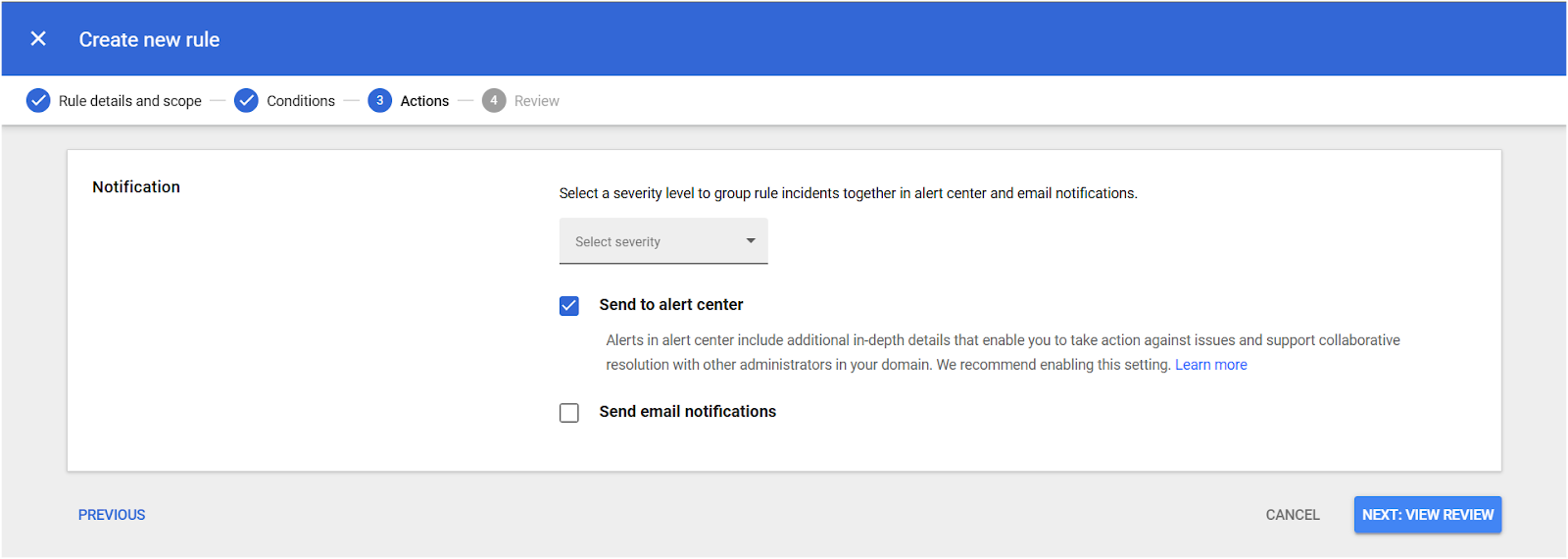Click the Send email notifications label text

click(x=687, y=412)
